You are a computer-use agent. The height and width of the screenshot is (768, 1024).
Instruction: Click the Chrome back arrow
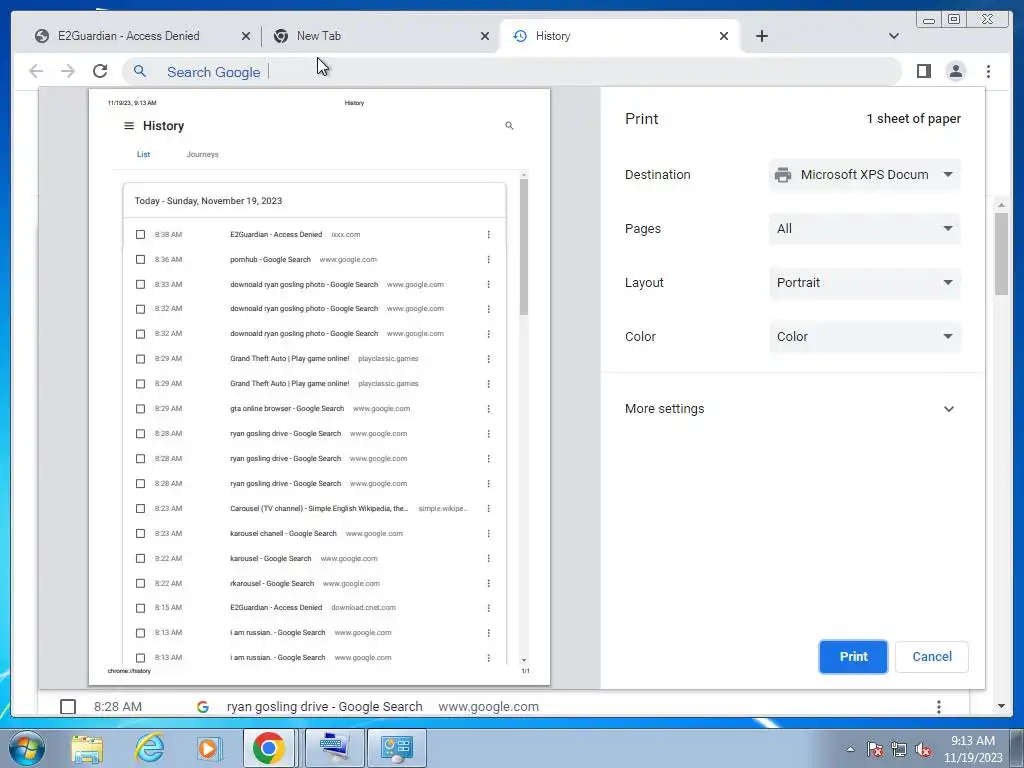36,71
